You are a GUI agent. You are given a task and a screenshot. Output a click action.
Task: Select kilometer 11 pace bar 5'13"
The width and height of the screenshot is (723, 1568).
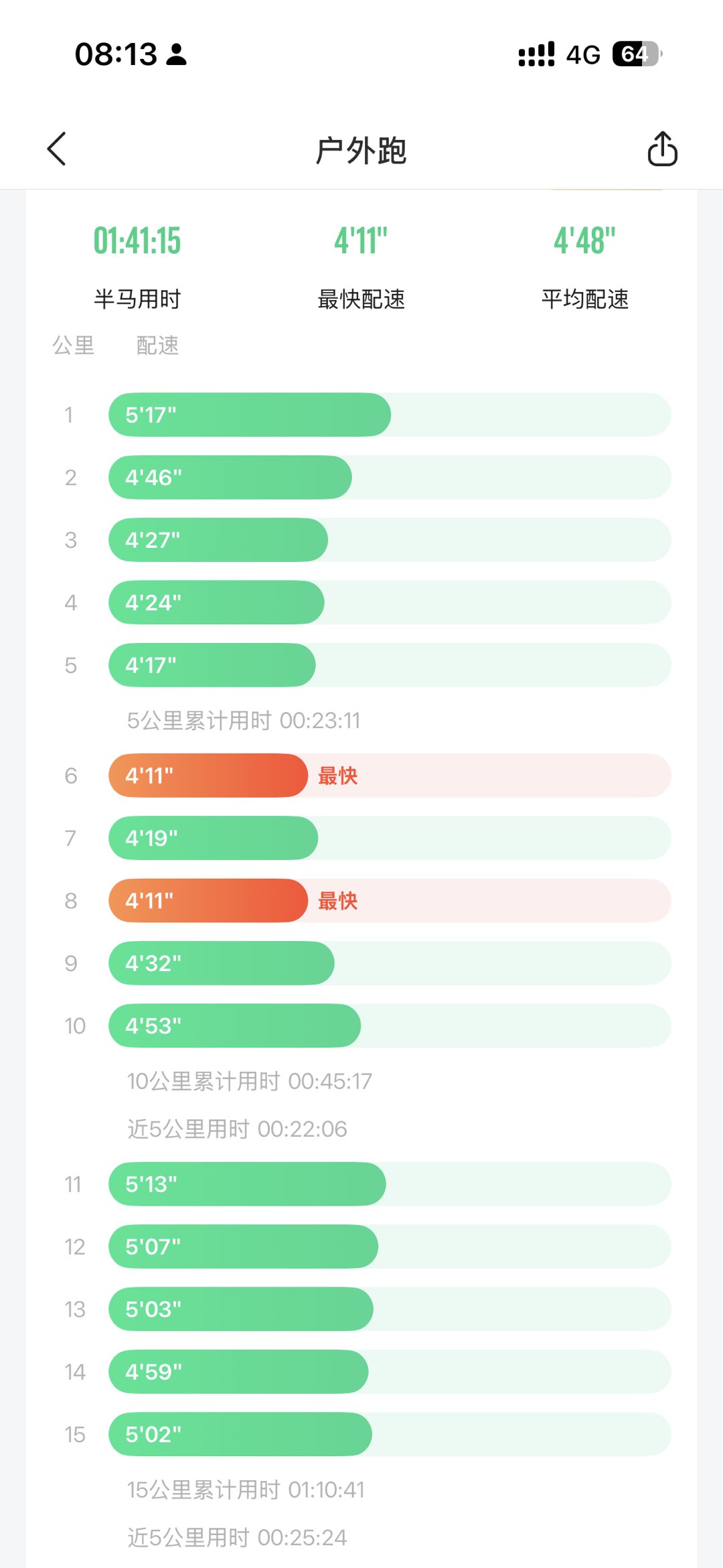pyautogui.click(x=247, y=1184)
